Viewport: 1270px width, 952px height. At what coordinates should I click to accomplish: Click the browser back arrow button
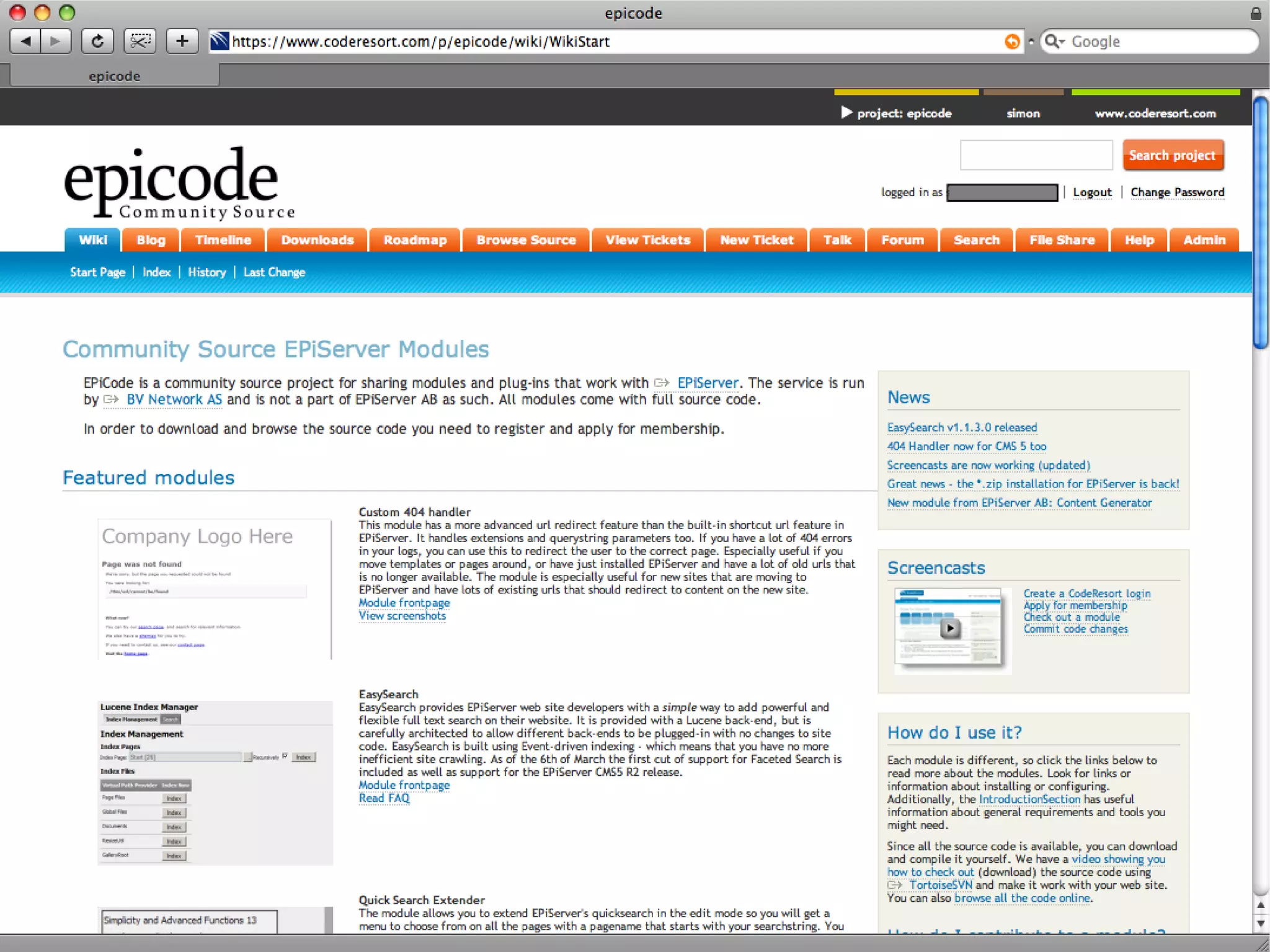click(x=25, y=42)
